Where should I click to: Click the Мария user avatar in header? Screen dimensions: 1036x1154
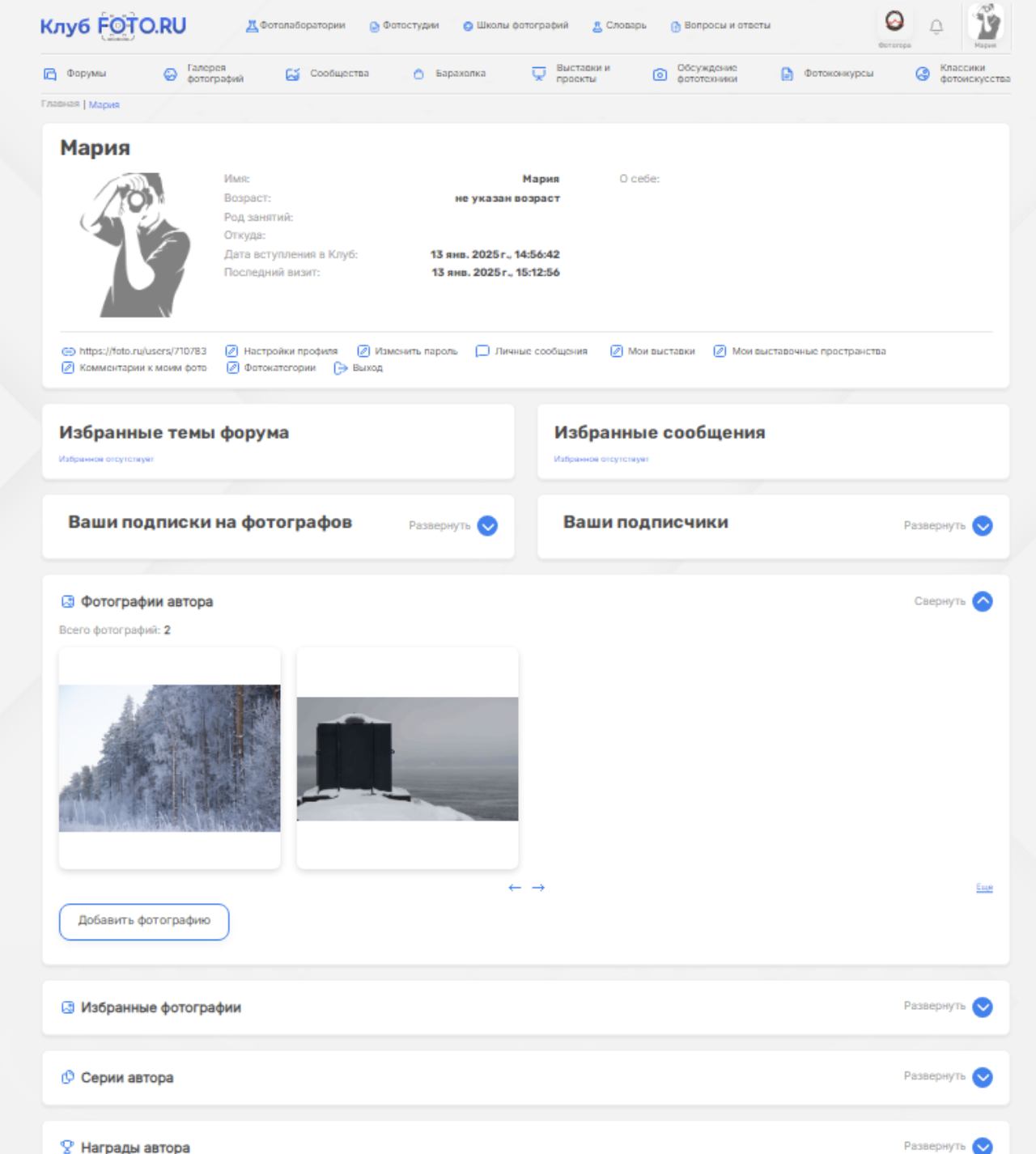[986, 23]
